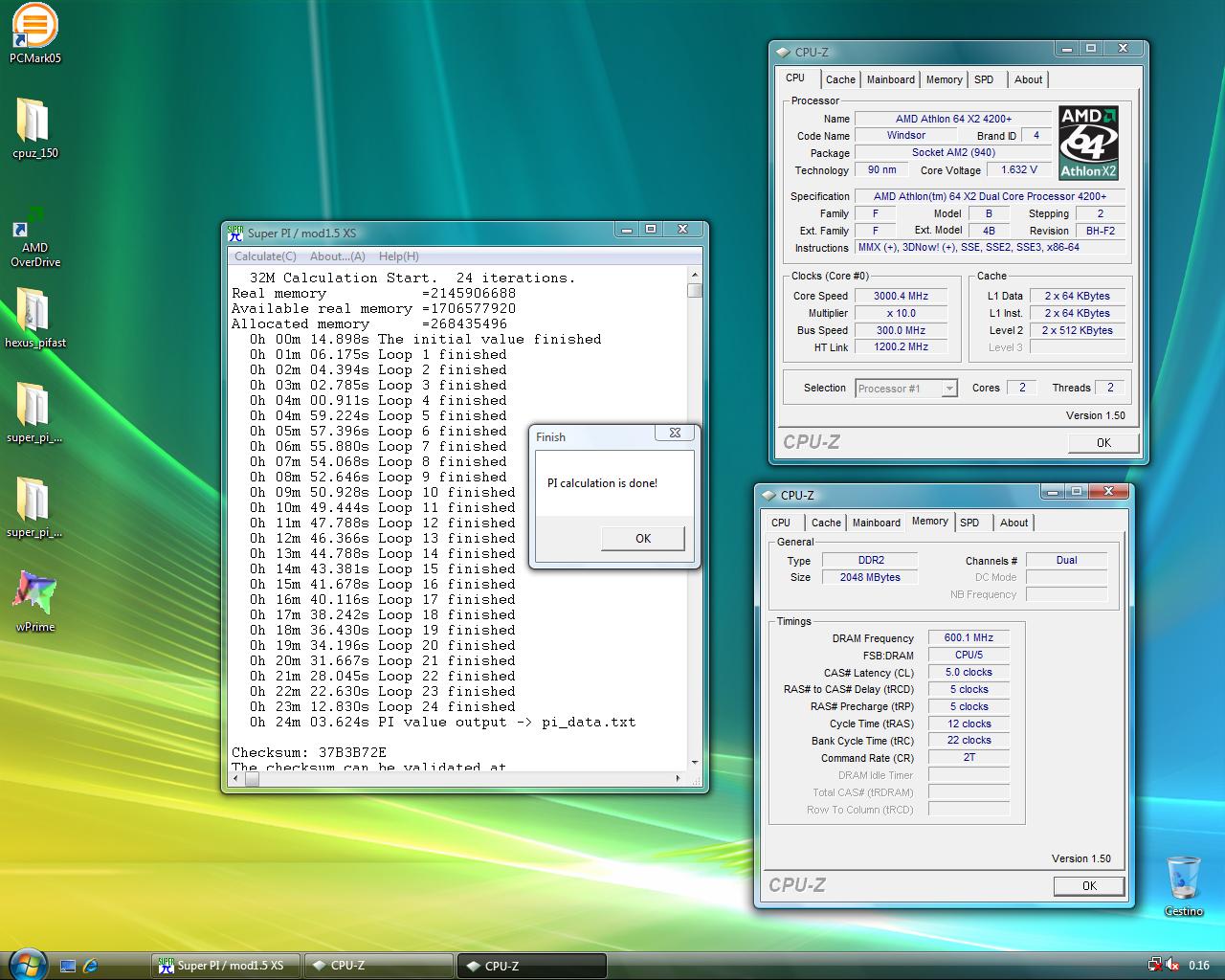Screen dimensions: 1225x980
Task: Open the first super_pi folder above wPrime's row
Action: [x=34, y=412]
